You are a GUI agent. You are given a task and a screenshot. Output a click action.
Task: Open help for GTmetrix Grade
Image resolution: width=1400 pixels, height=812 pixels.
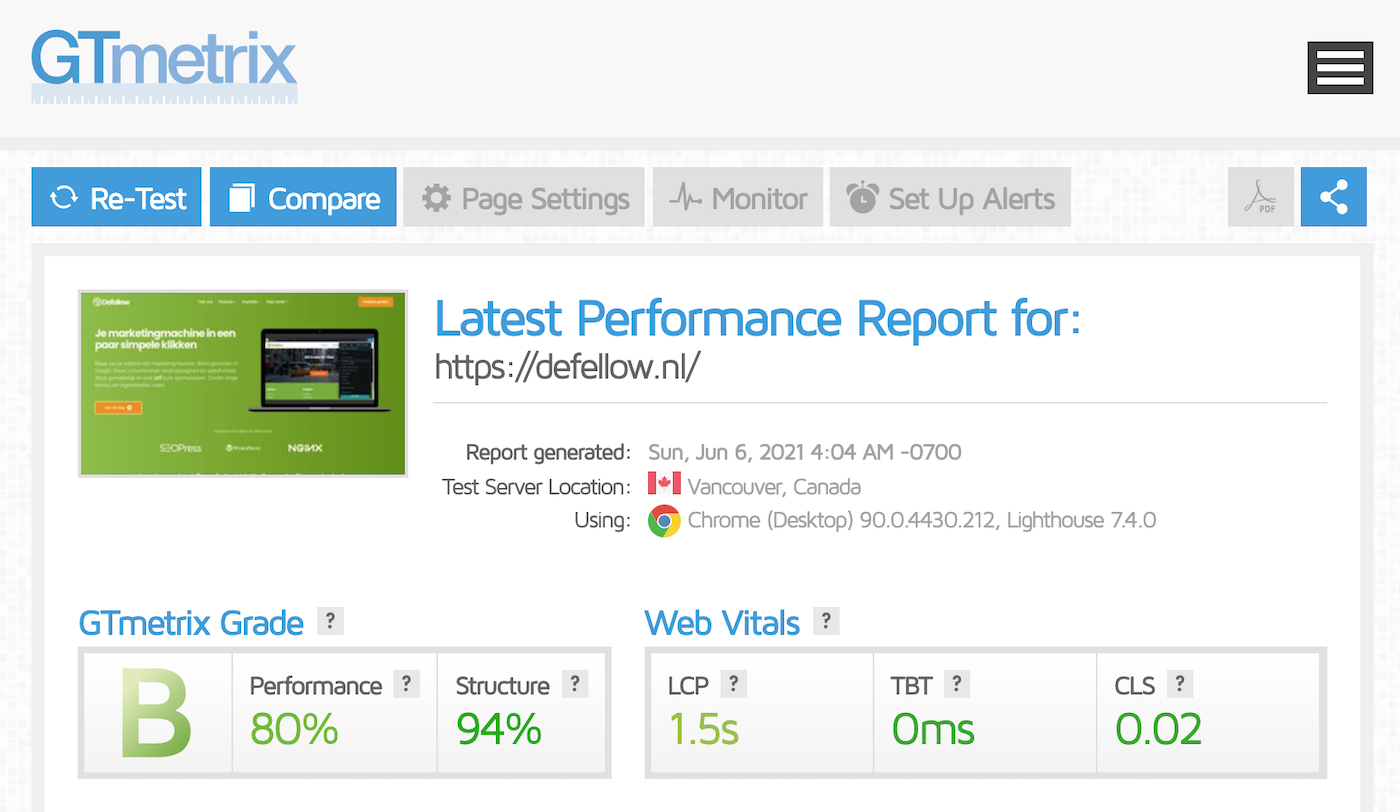point(330,621)
